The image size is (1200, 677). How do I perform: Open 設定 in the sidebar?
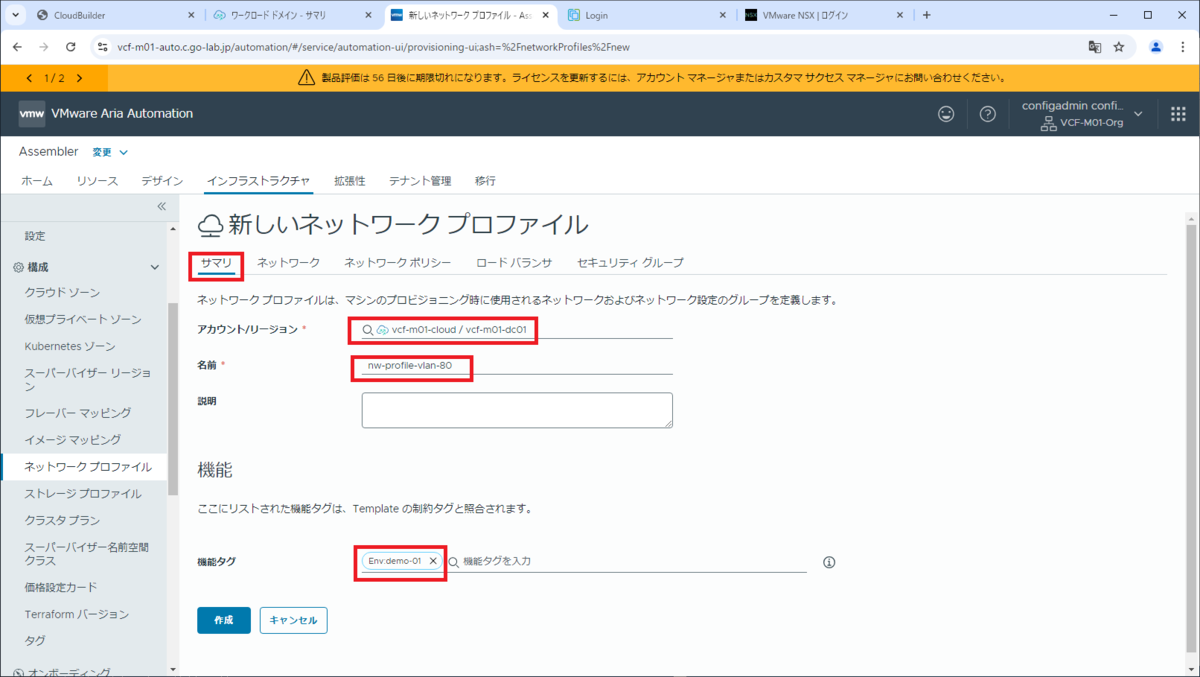pos(35,236)
